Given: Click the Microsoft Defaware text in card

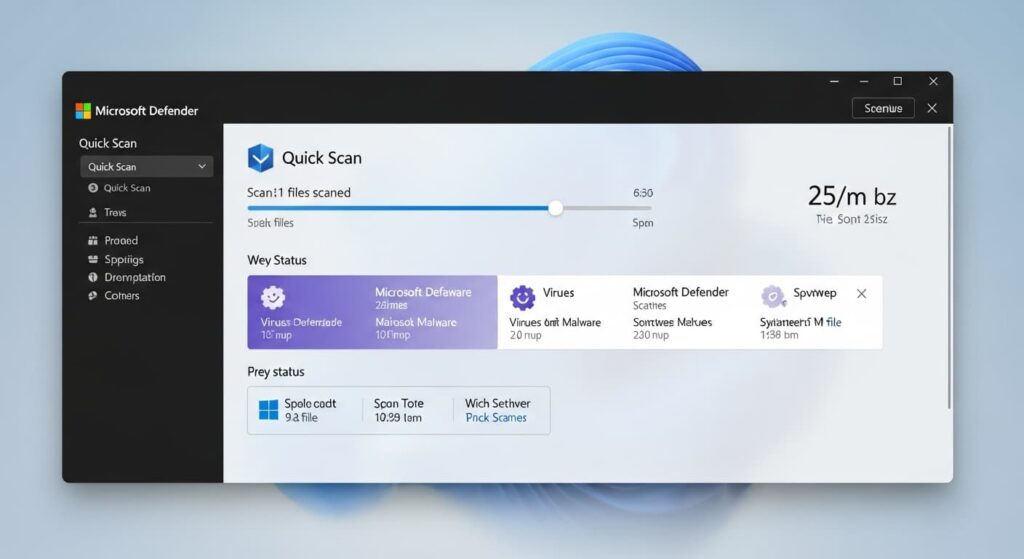Looking at the screenshot, I should click(x=423, y=292).
